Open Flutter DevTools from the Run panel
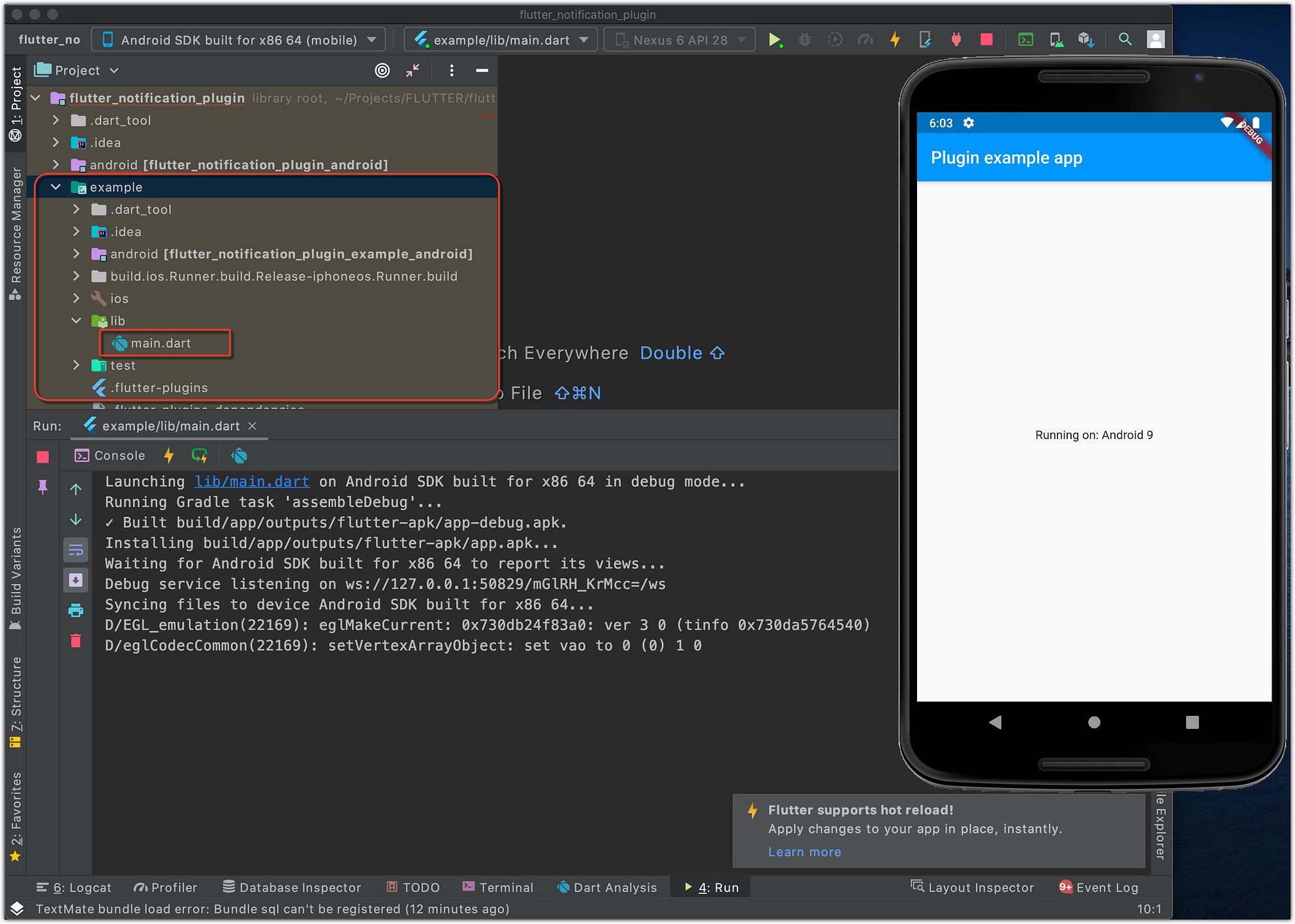Image resolution: width=1295 pixels, height=924 pixels. 239,455
